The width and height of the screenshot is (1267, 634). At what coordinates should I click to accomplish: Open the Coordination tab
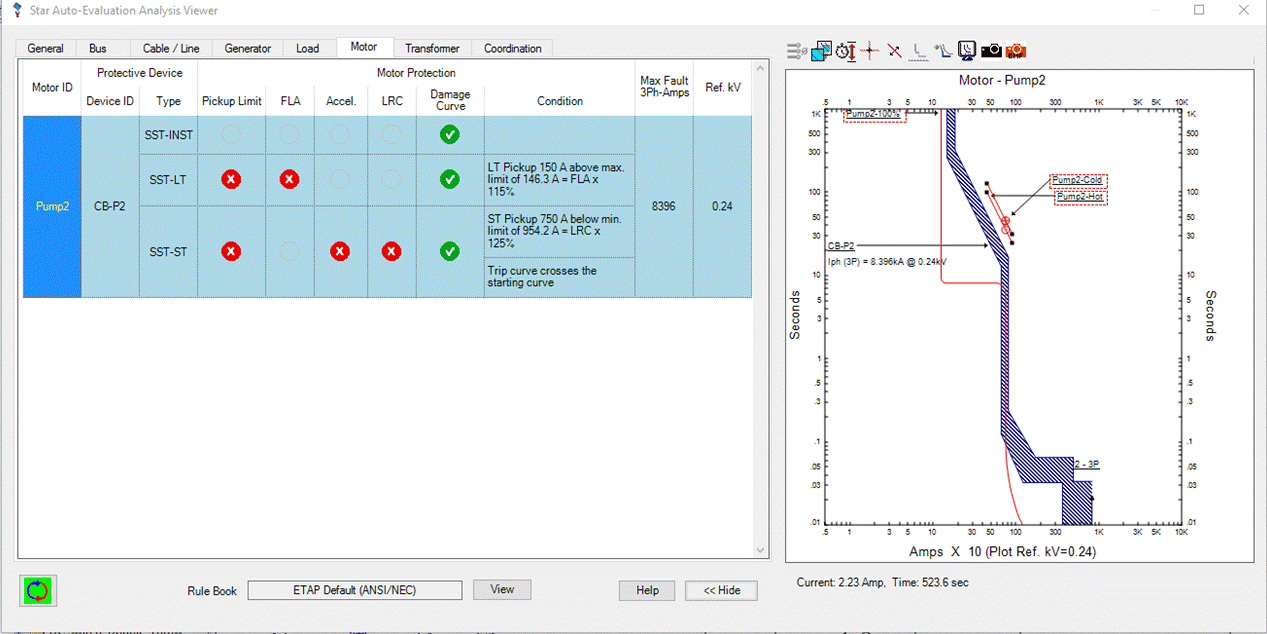(x=512, y=47)
